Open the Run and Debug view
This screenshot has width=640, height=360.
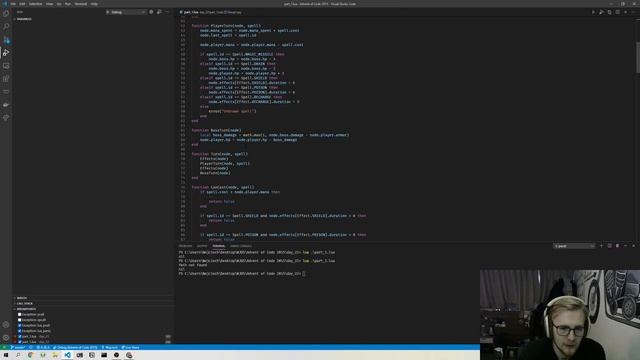click(x=6, y=53)
